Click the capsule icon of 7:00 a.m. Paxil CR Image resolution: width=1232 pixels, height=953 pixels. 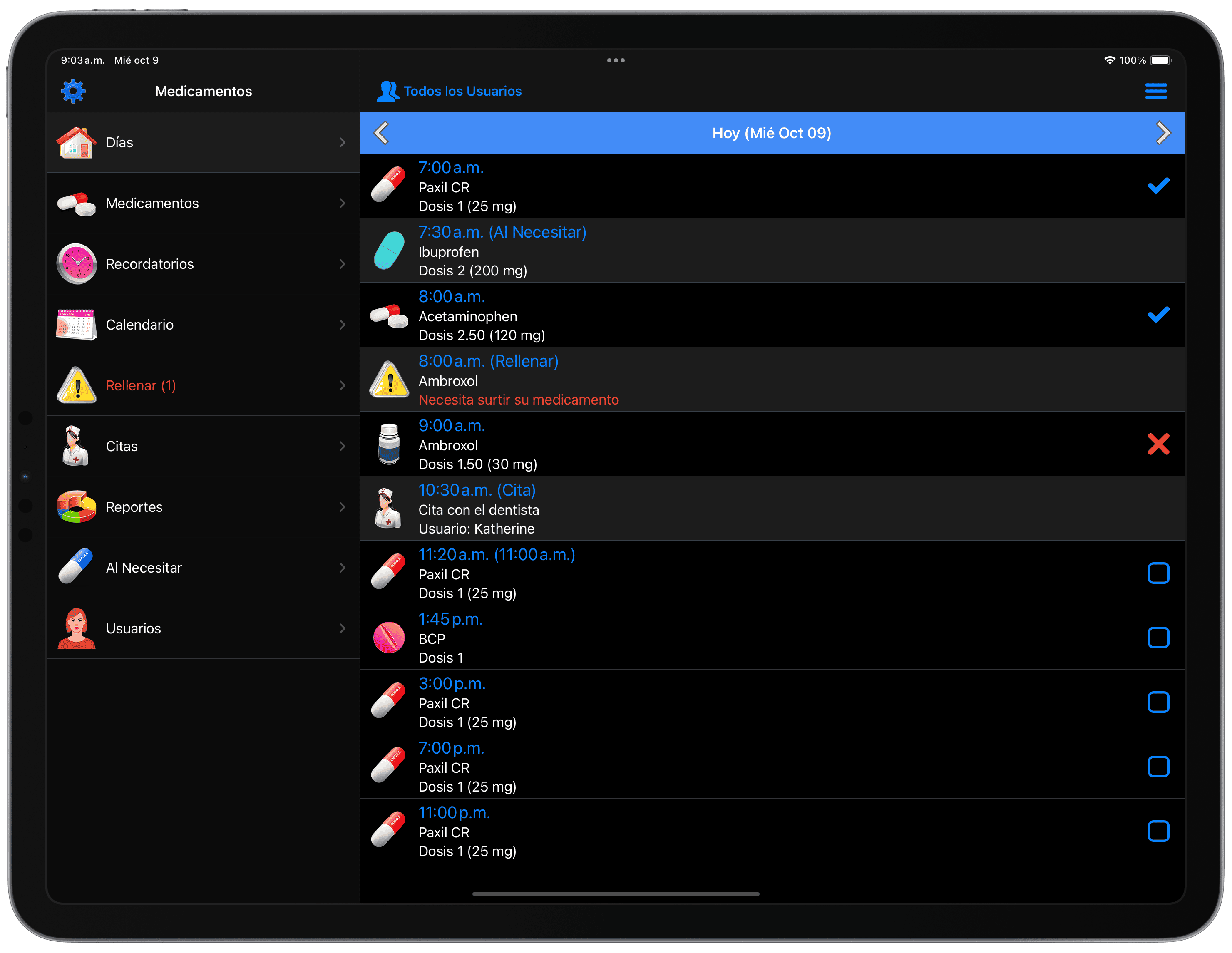[x=389, y=184]
